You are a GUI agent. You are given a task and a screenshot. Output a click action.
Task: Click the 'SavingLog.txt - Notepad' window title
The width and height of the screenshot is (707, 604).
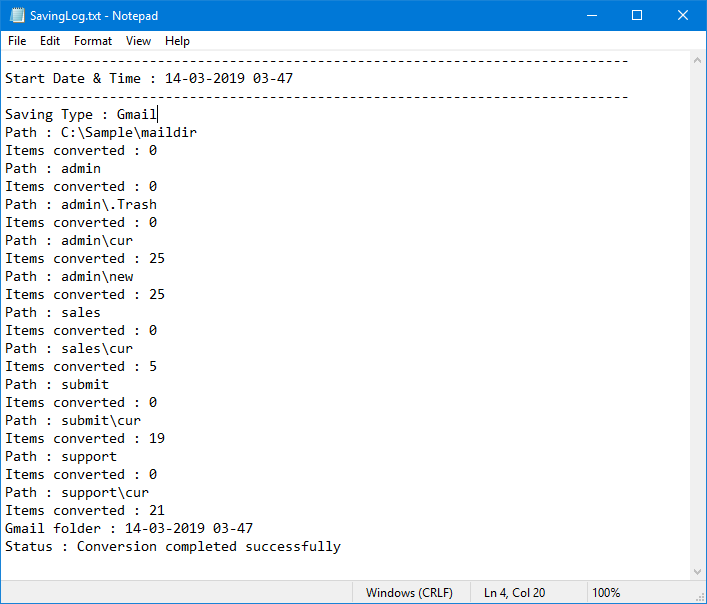[x=94, y=16]
